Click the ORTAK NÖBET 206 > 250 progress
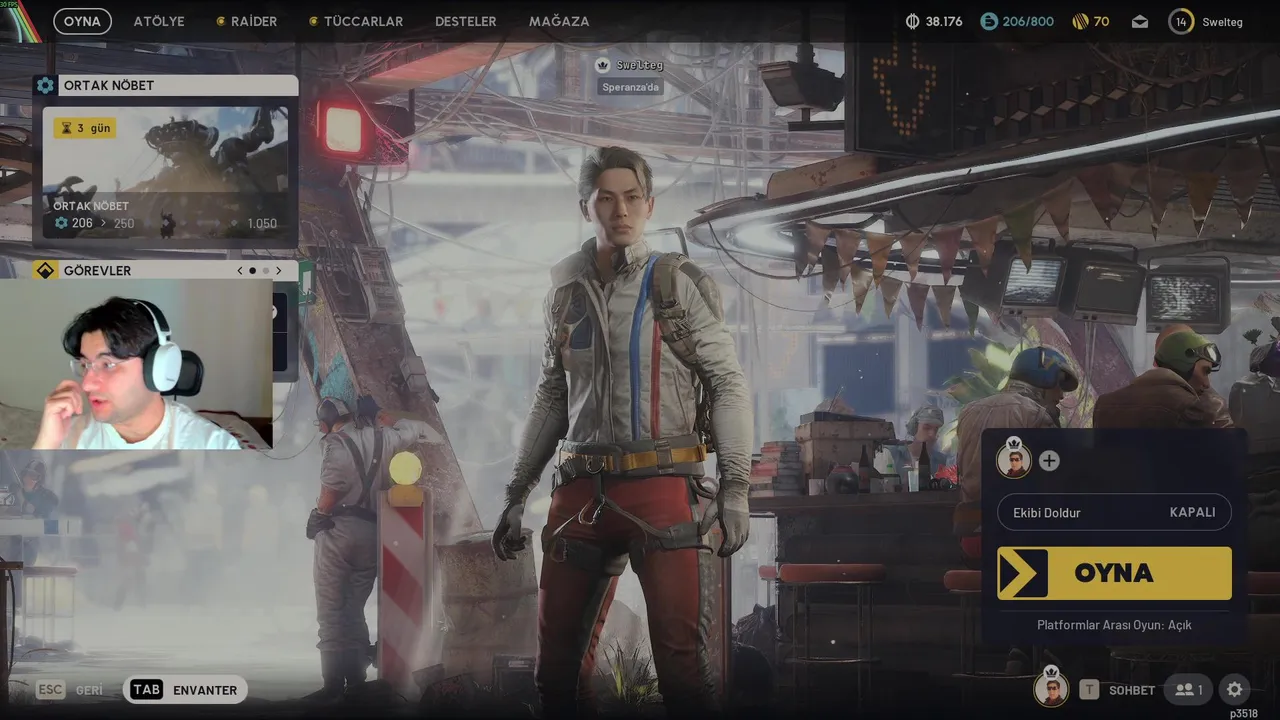 click(x=94, y=223)
